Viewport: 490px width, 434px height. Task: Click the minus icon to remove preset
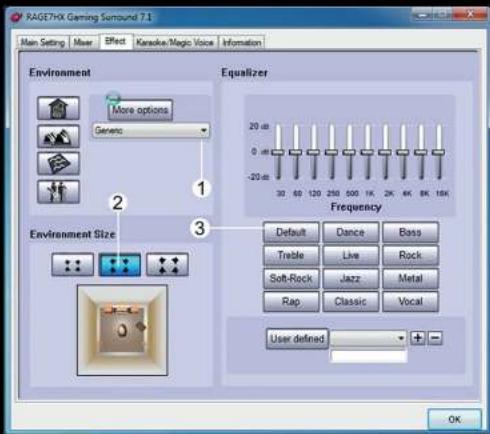coord(435,338)
